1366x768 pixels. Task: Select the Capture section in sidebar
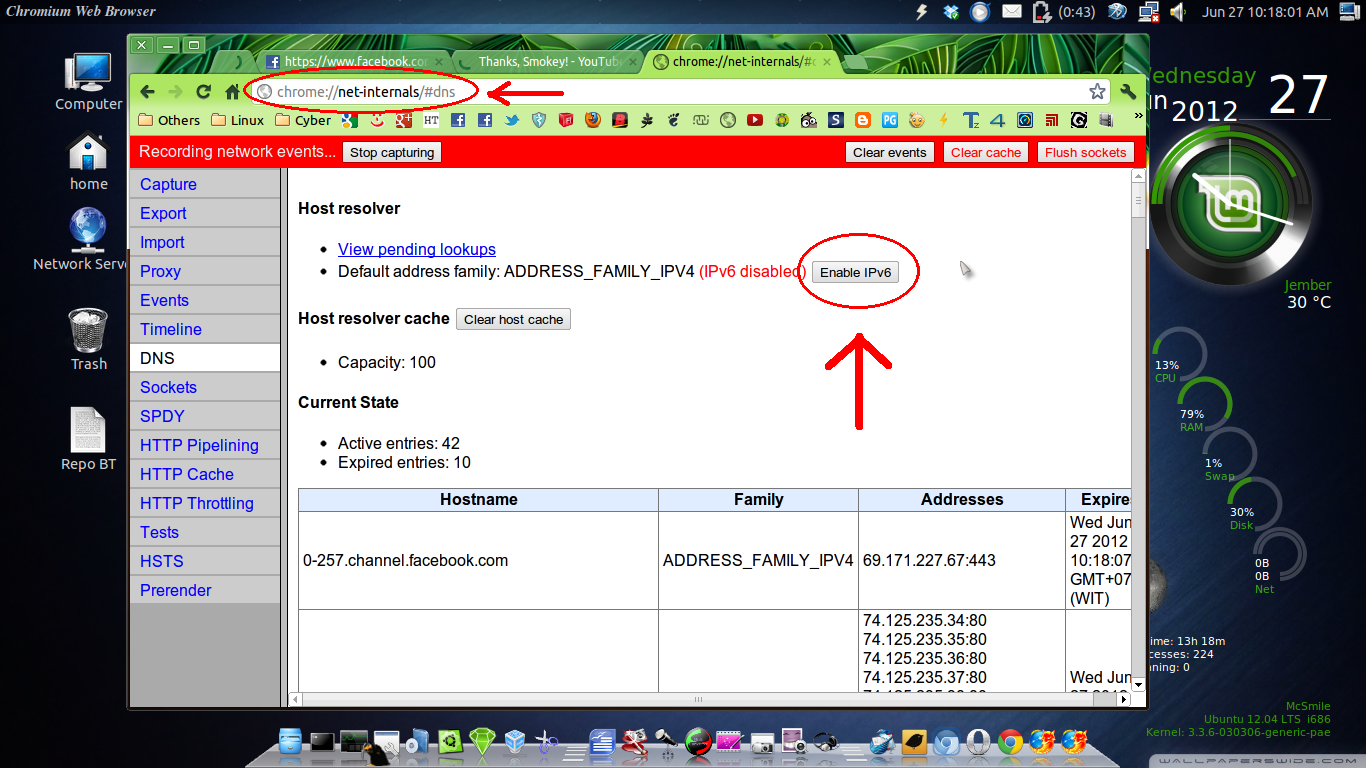(x=205, y=184)
